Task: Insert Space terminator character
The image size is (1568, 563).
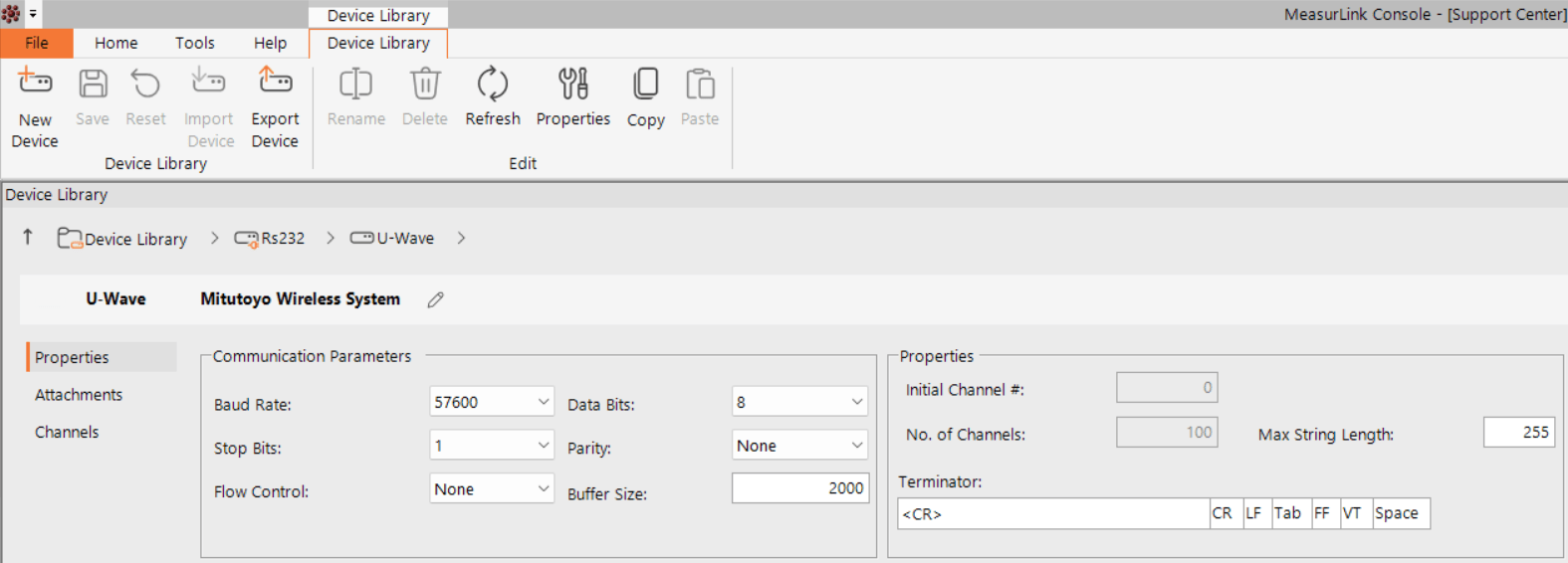Action: (x=1401, y=513)
